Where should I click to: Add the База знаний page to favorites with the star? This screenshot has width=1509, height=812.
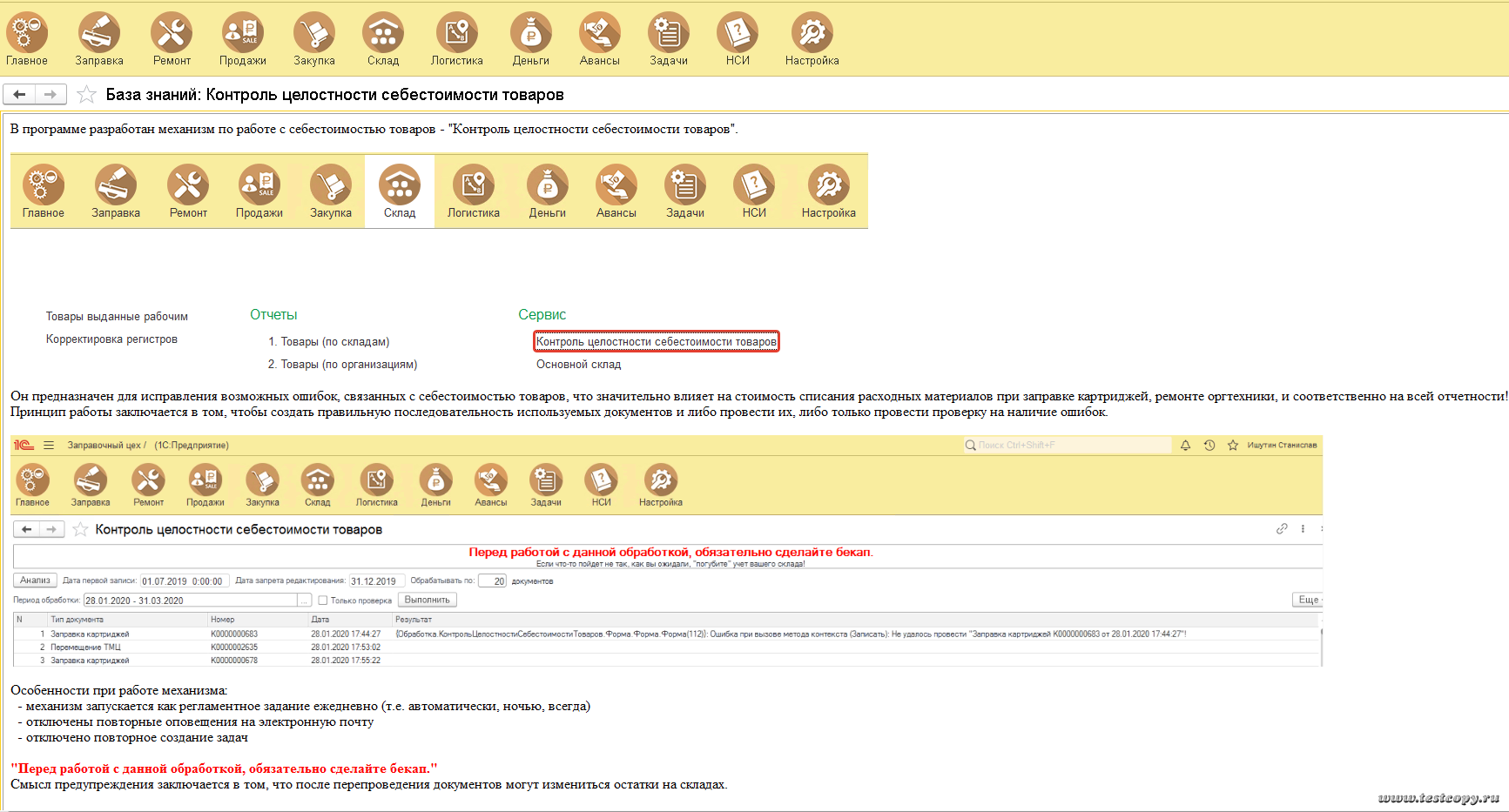point(86,95)
